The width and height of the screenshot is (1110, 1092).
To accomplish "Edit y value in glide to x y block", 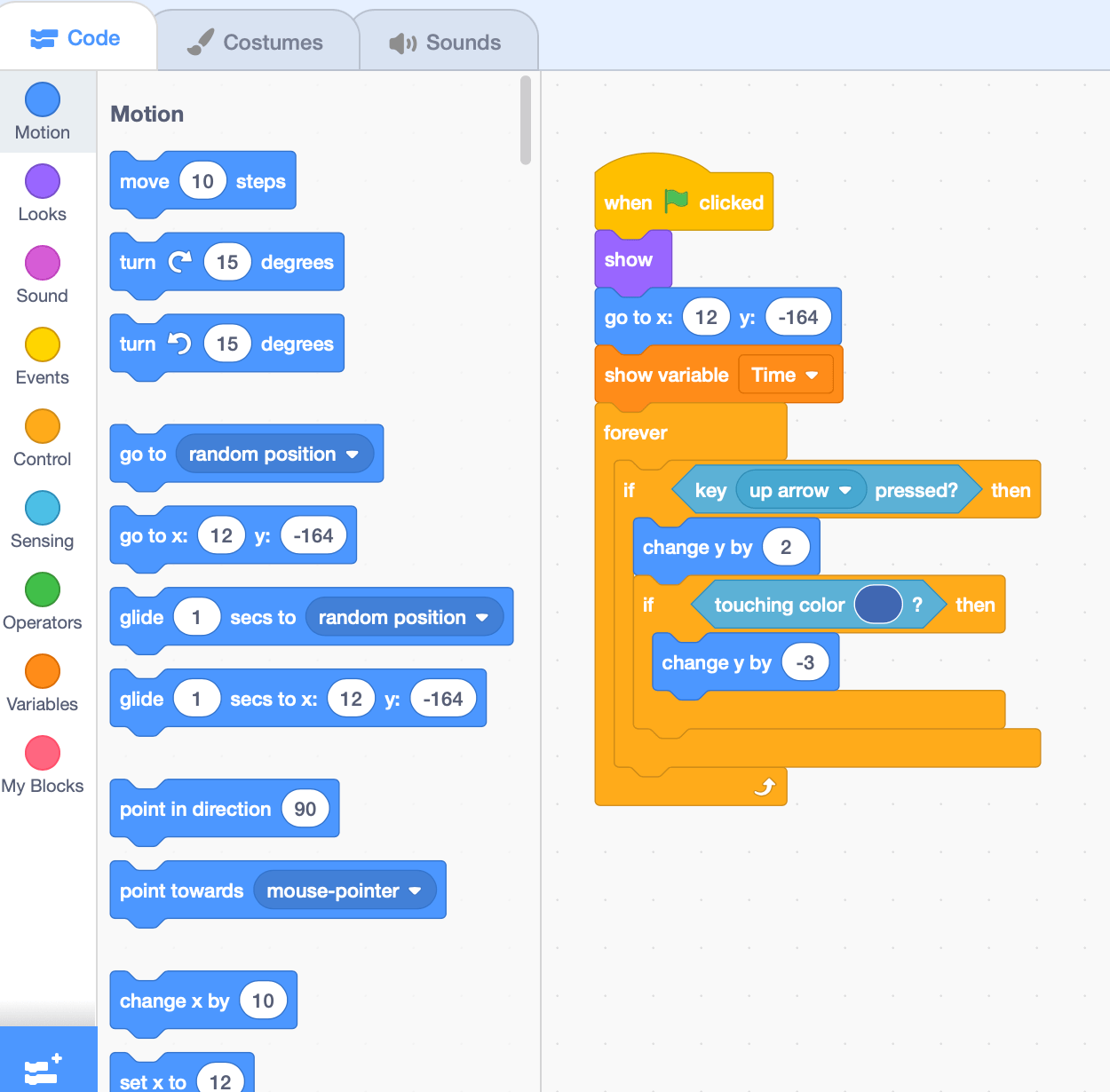I will point(443,699).
